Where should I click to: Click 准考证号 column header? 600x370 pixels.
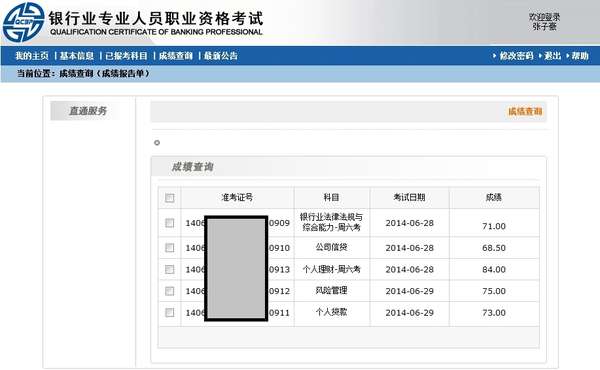point(237,197)
